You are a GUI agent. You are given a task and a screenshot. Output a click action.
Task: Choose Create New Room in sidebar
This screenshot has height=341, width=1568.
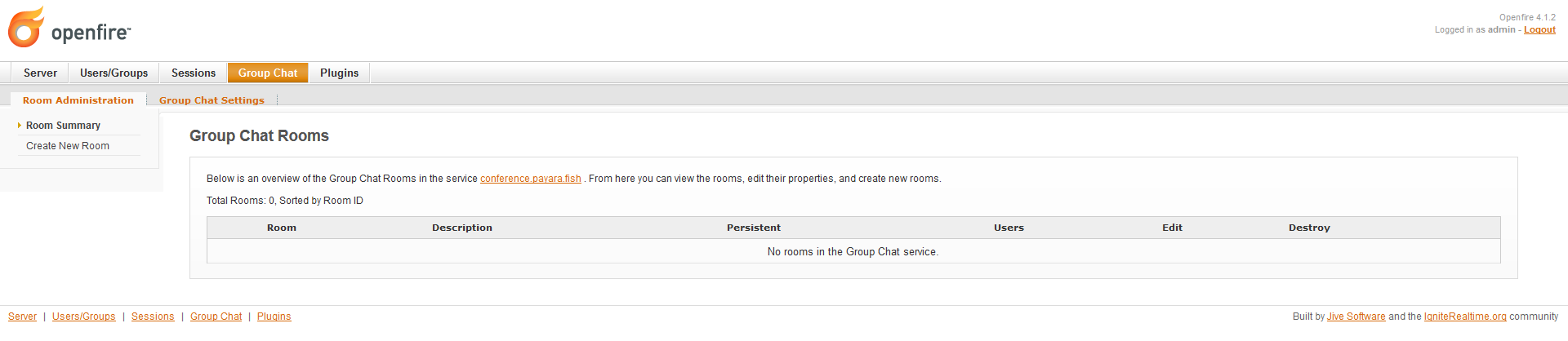68,146
